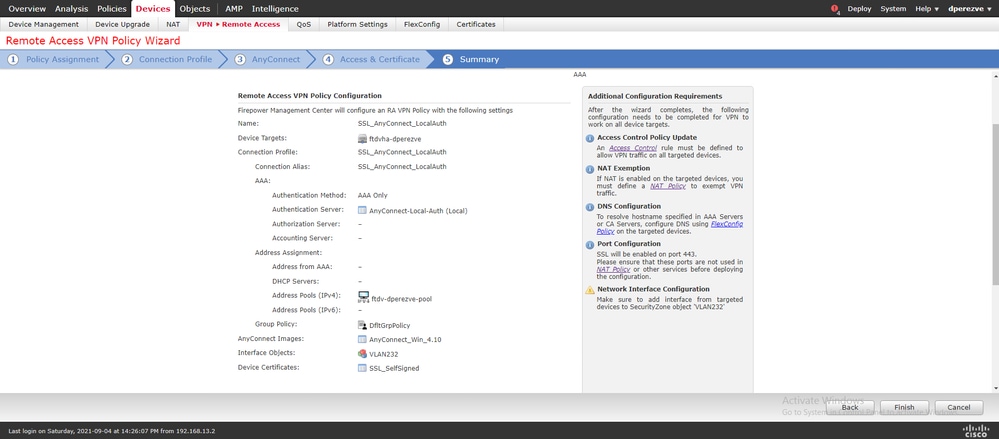Switch to Platform Settings tab
999x439 pixels.
pyautogui.click(x=357, y=24)
